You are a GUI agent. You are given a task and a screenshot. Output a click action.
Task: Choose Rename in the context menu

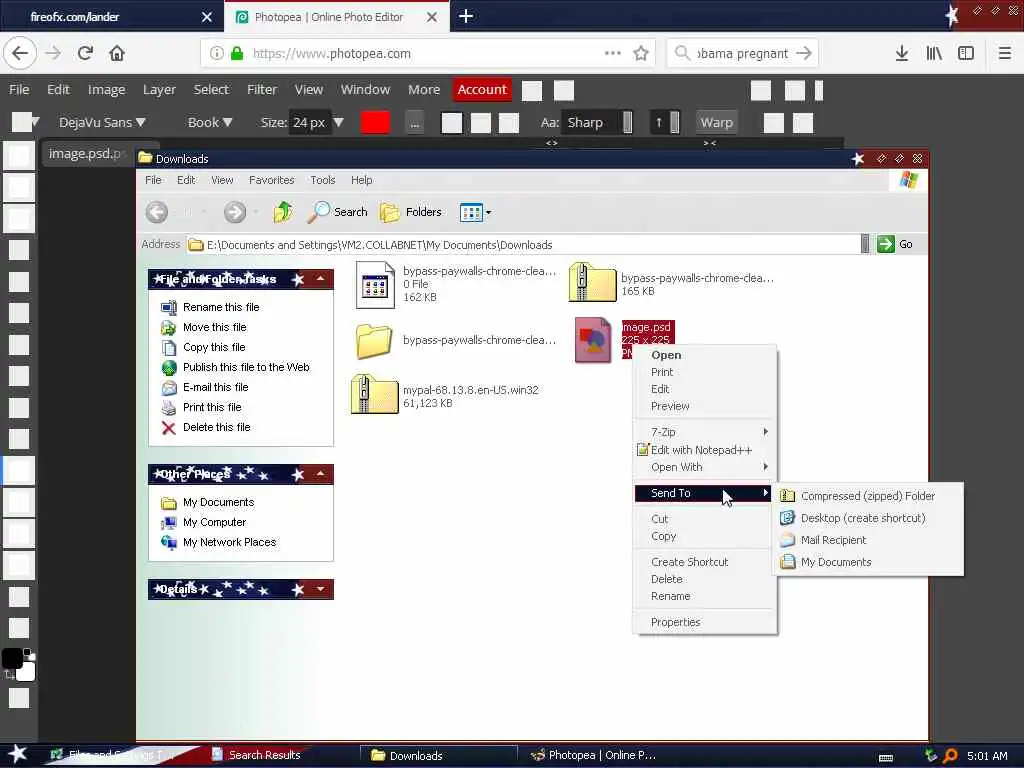[705, 596]
